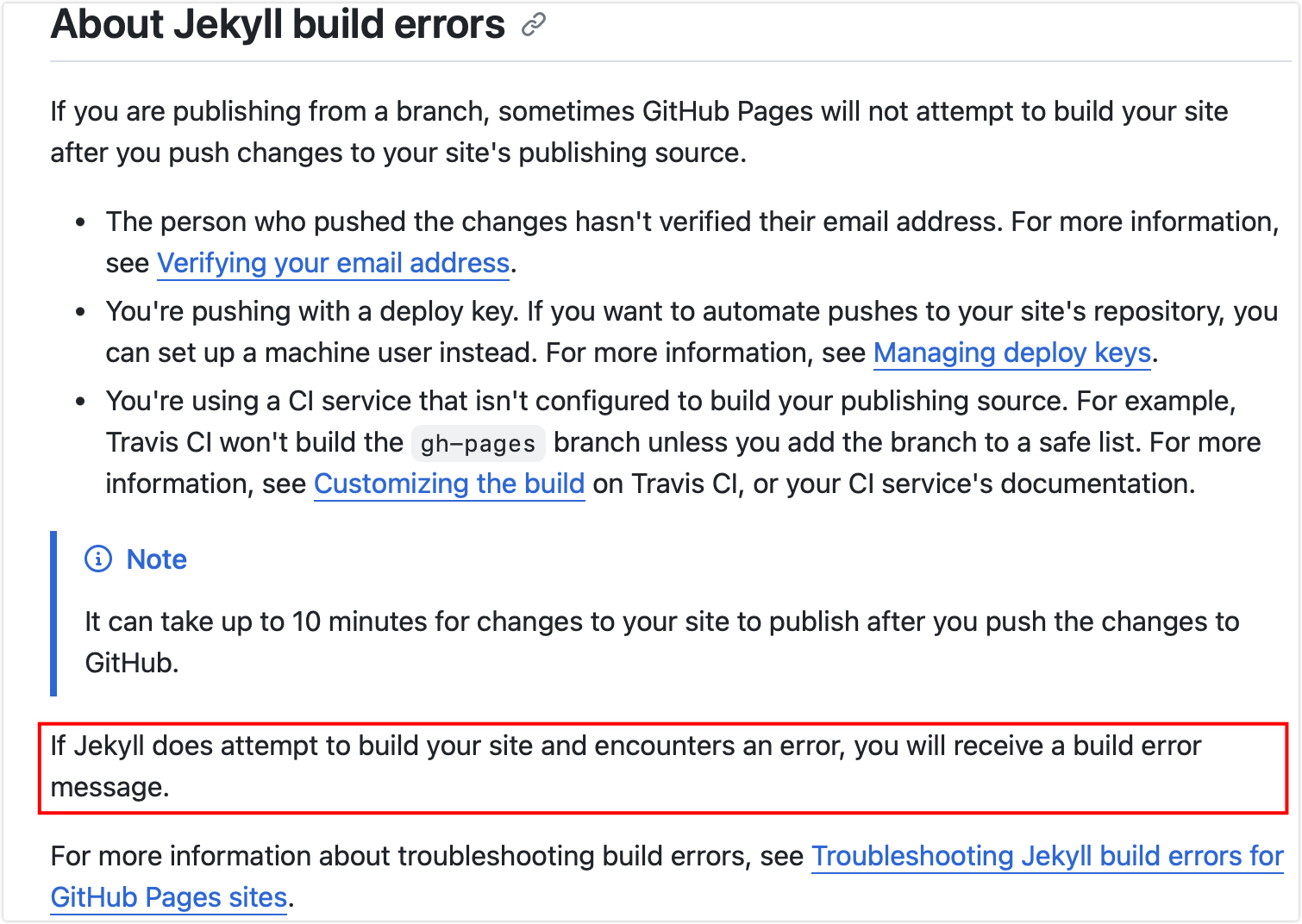Screen dimensions: 1302x924
Task: Click the note text about 10 minutes
Action: click(661, 642)
